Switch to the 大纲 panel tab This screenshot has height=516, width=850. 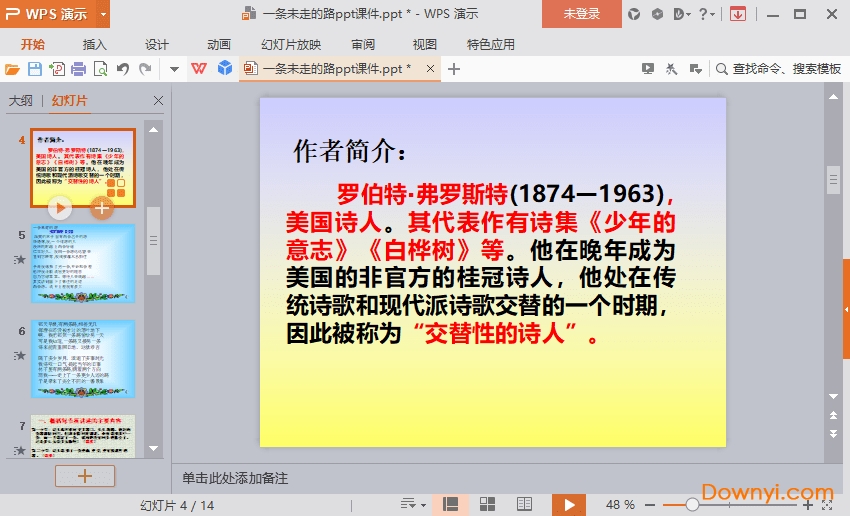pos(21,101)
